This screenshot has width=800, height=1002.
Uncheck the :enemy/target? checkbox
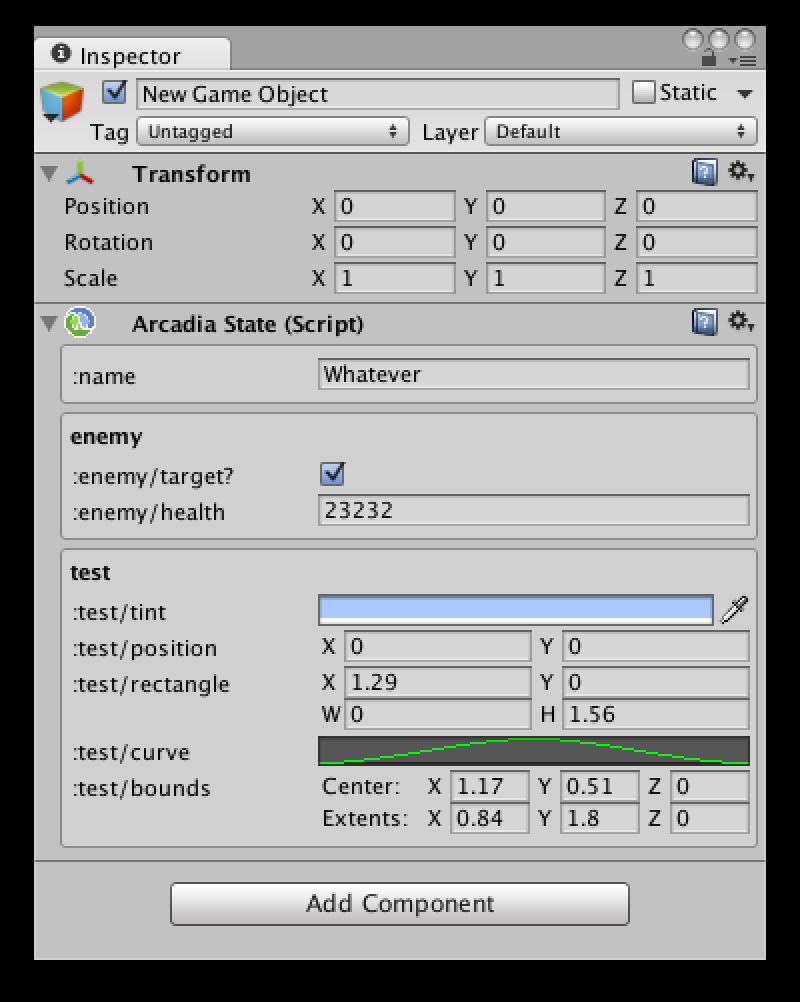point(332,474)
